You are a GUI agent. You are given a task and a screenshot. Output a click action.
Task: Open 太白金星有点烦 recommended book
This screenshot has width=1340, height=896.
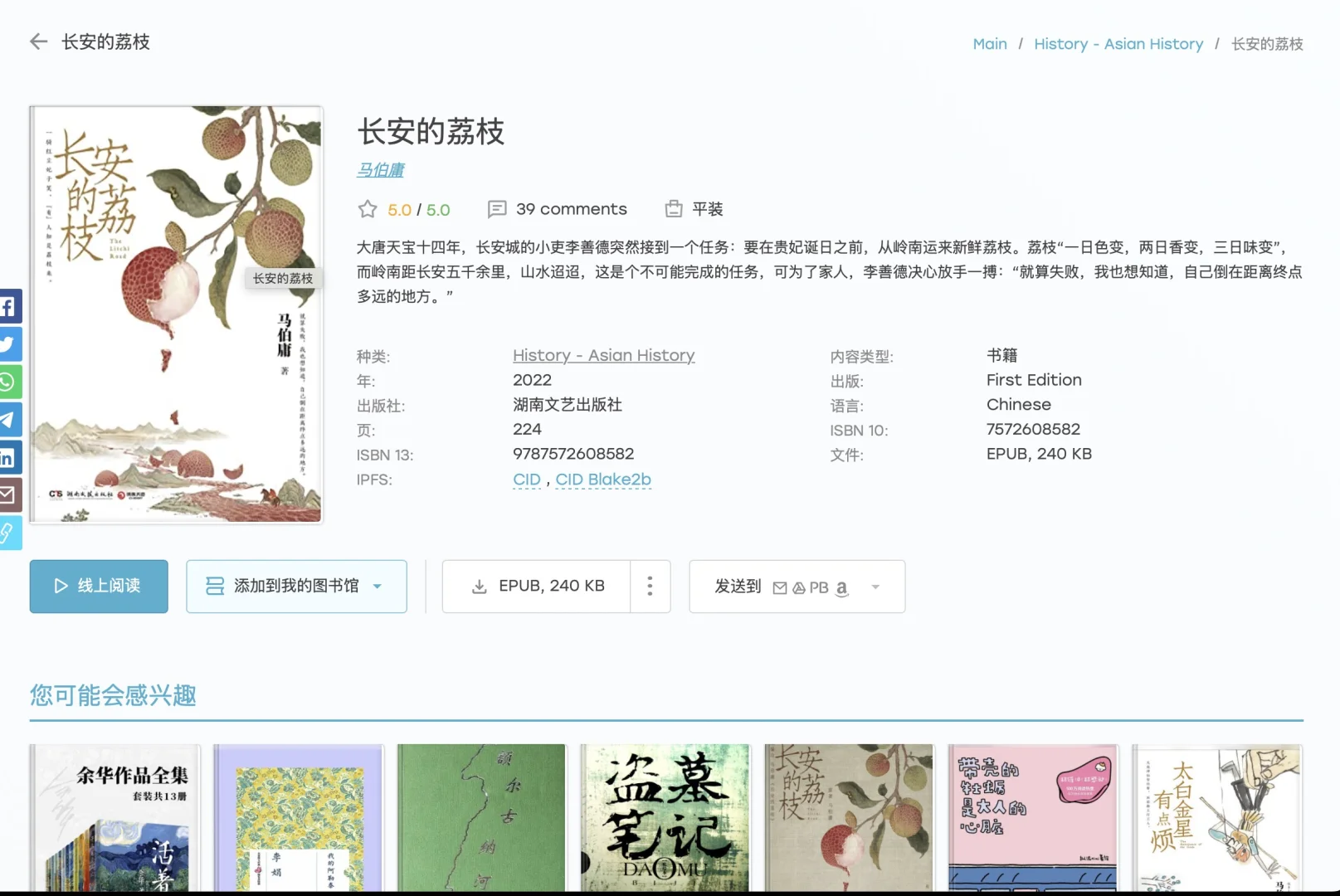point(1217,818)
